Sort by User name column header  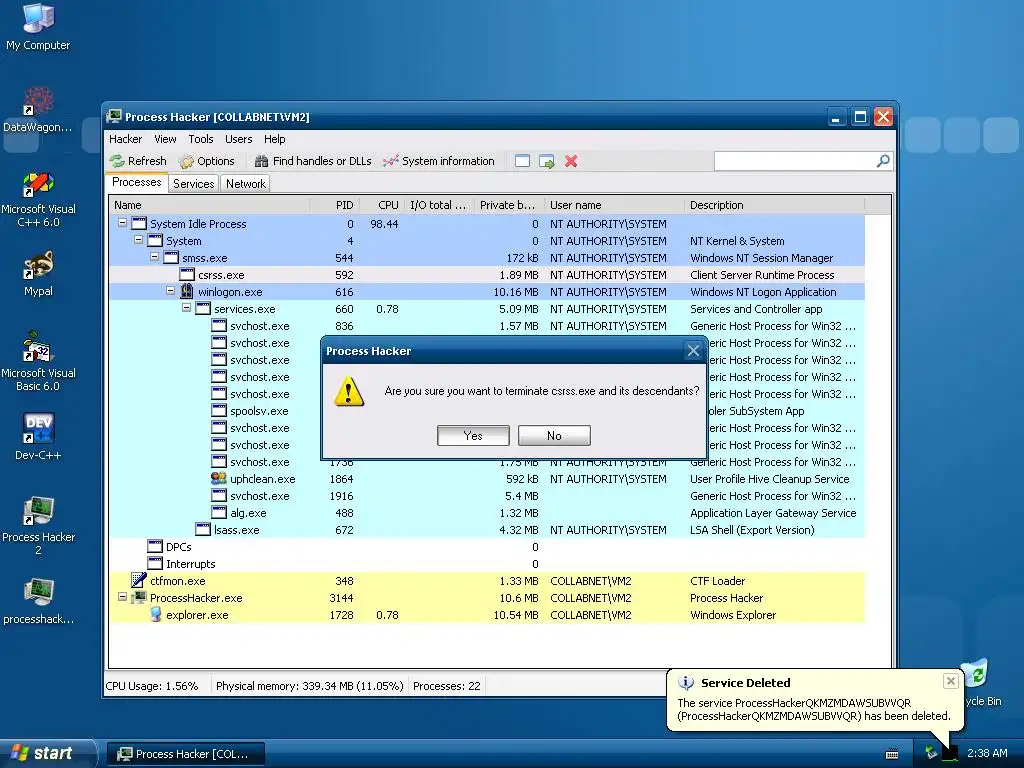click(615, 205)
